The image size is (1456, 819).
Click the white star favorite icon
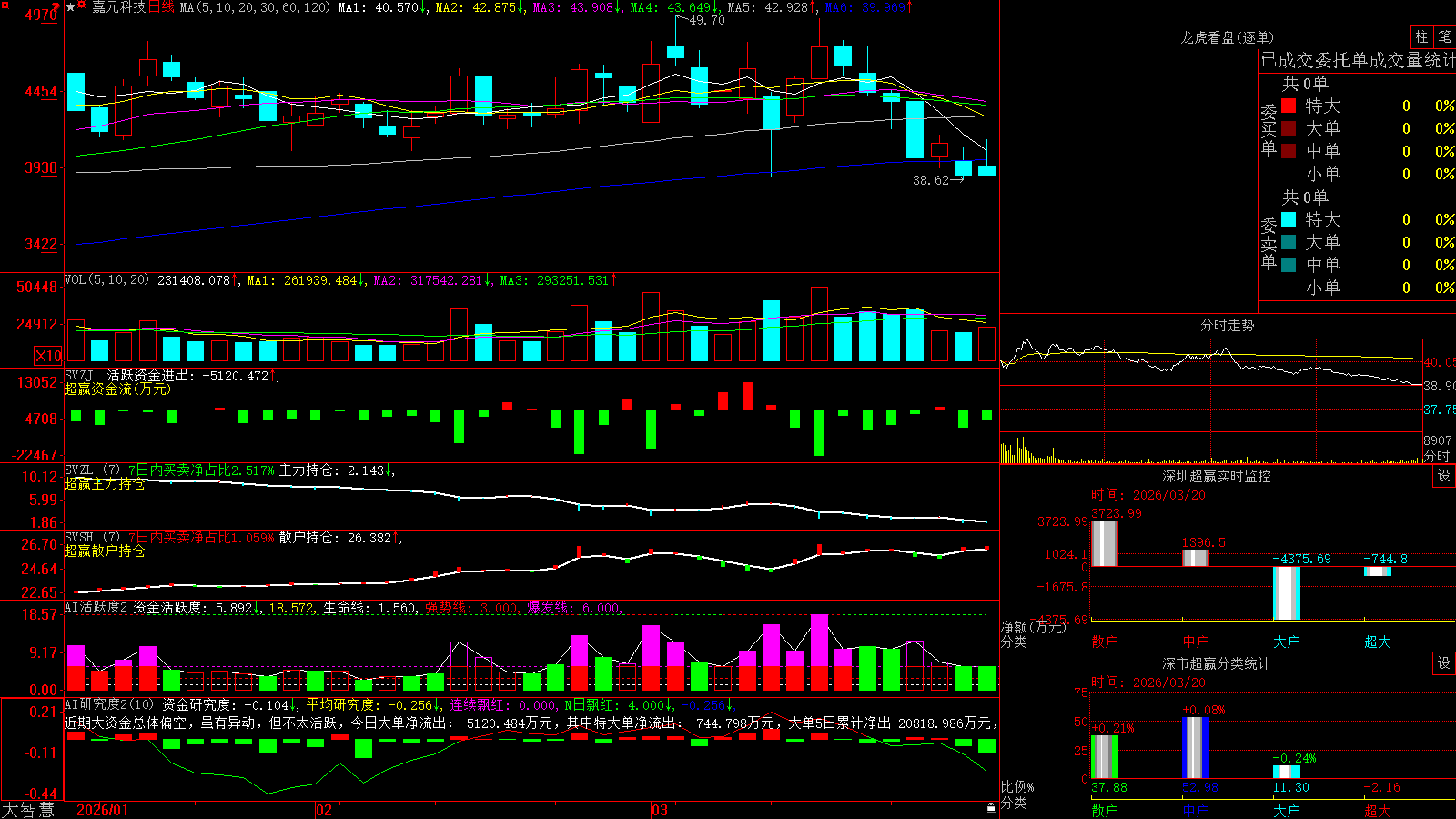[71, 7]
